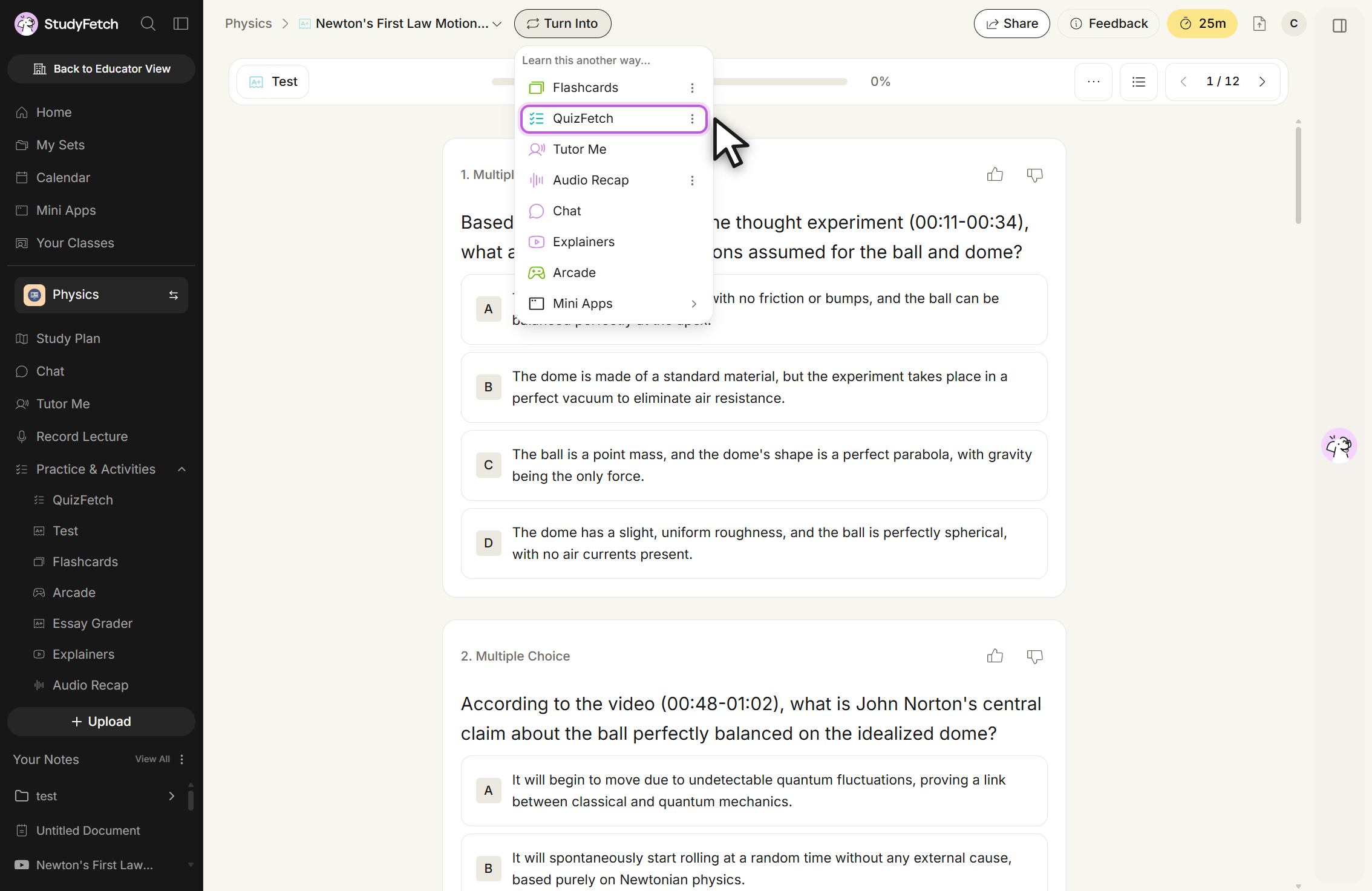
Task: Click the Feedback button
Action: coord(1108,24)
